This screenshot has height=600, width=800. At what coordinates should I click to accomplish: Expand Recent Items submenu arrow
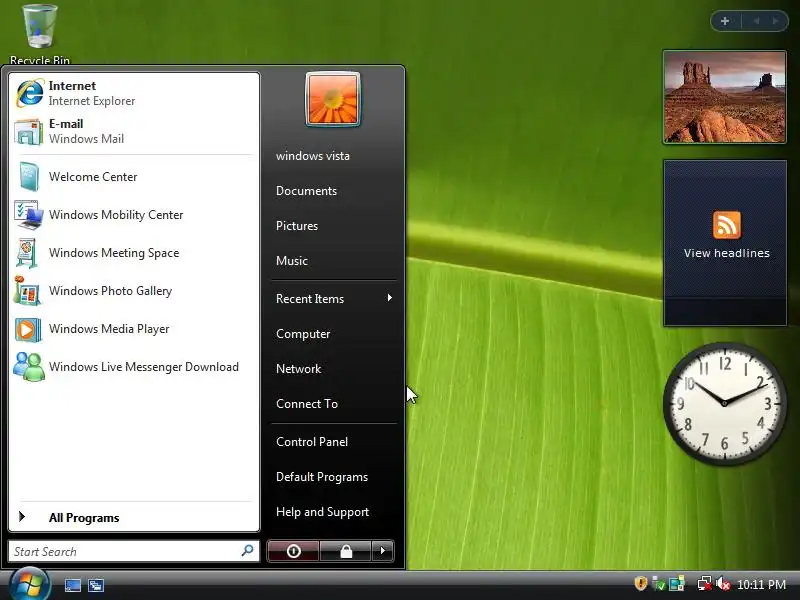(390, 298)
